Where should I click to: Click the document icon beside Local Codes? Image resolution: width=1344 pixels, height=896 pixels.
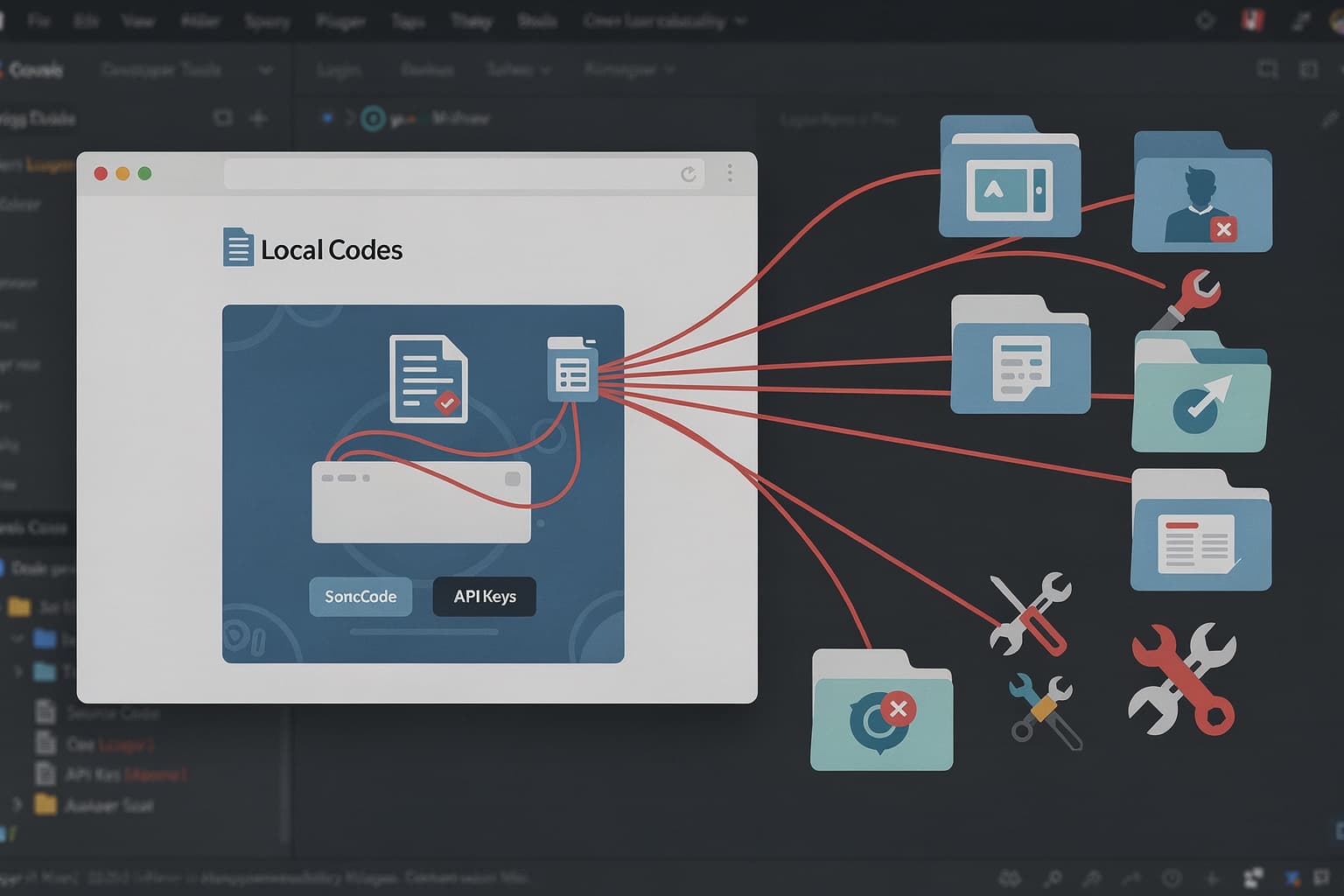point(238,247)
